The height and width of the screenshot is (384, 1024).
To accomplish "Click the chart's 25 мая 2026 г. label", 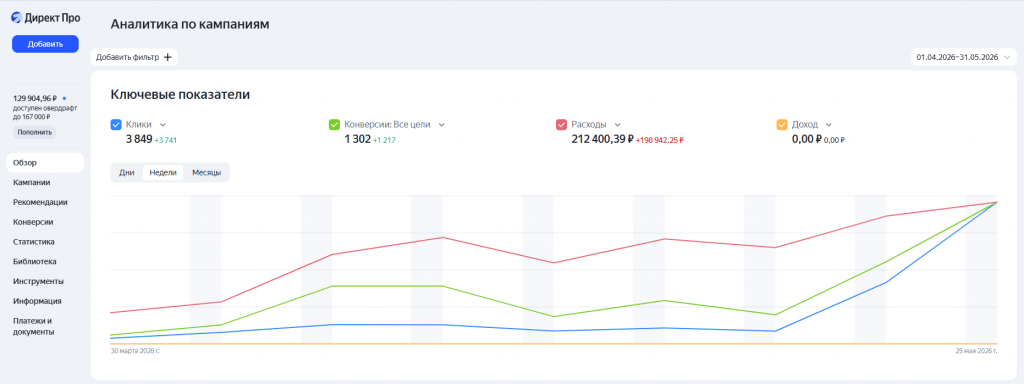I will [x=975, y=351].
